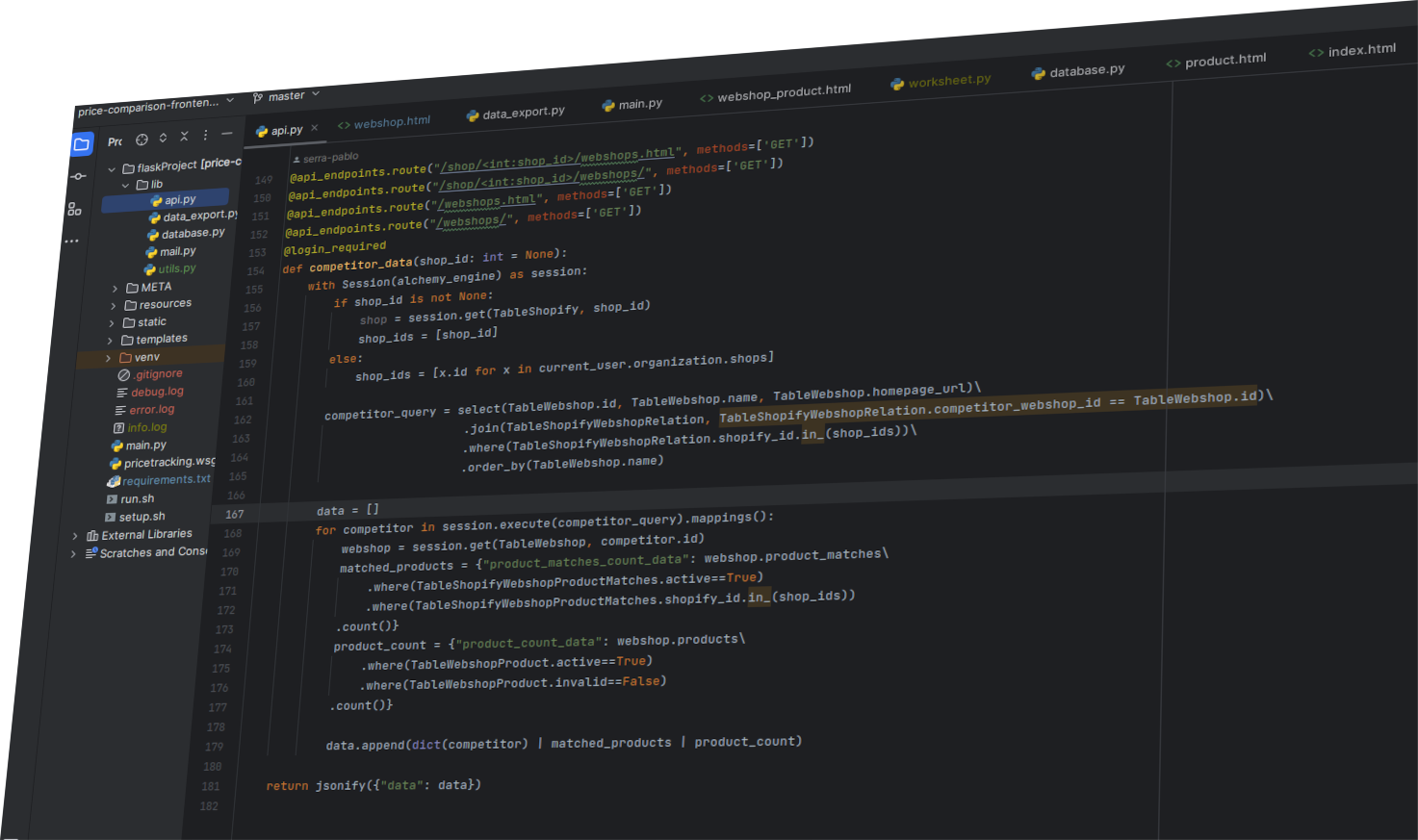Open the Structure tool window icon

[74, 209]
